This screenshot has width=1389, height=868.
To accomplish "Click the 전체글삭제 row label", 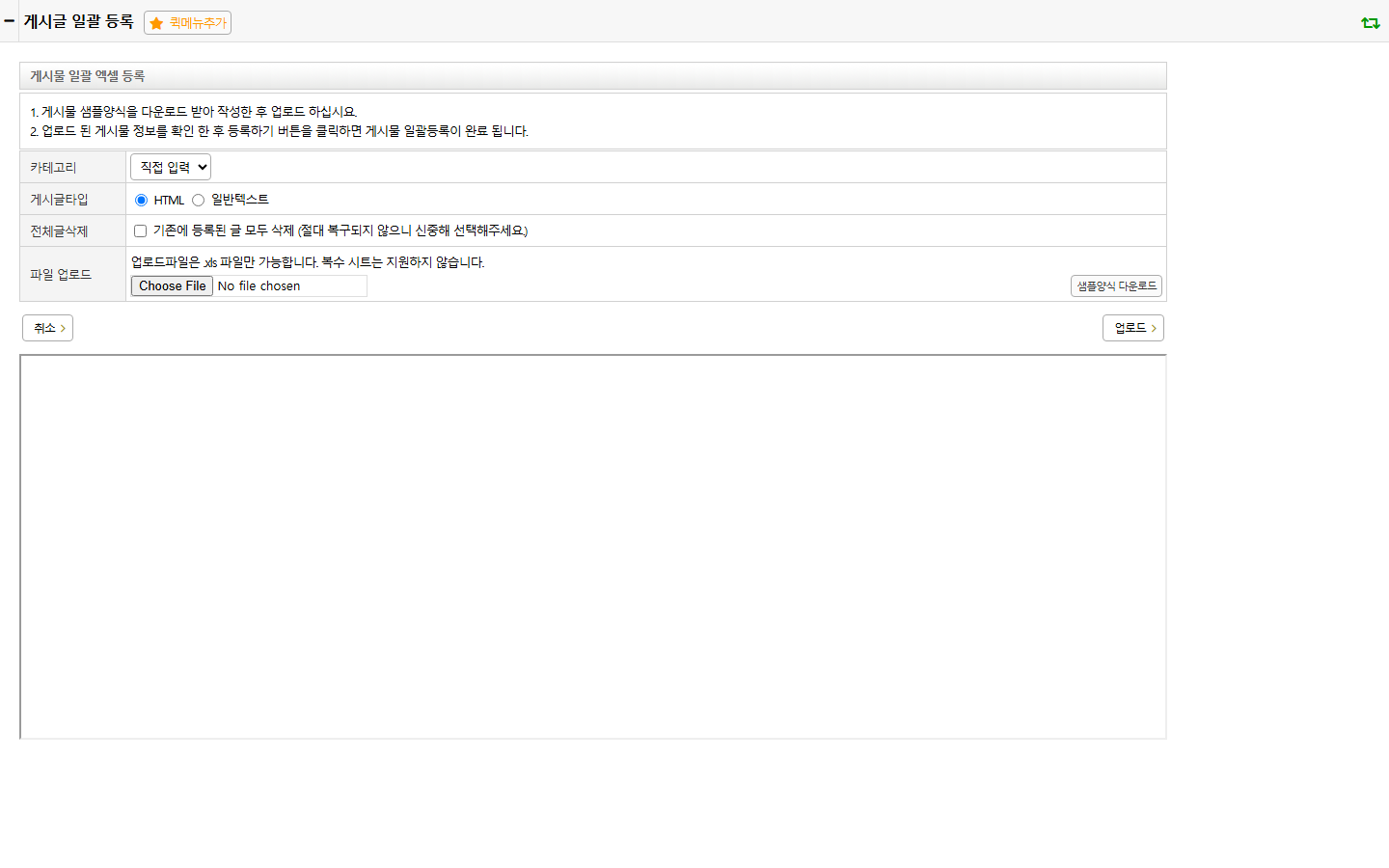I will click(x=59, y=231).
